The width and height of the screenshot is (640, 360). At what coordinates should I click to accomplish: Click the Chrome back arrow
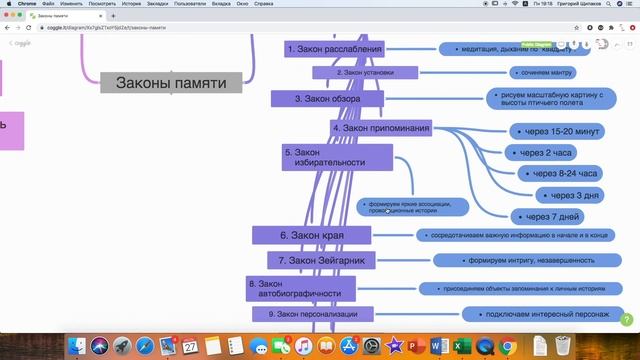(7, 28)
